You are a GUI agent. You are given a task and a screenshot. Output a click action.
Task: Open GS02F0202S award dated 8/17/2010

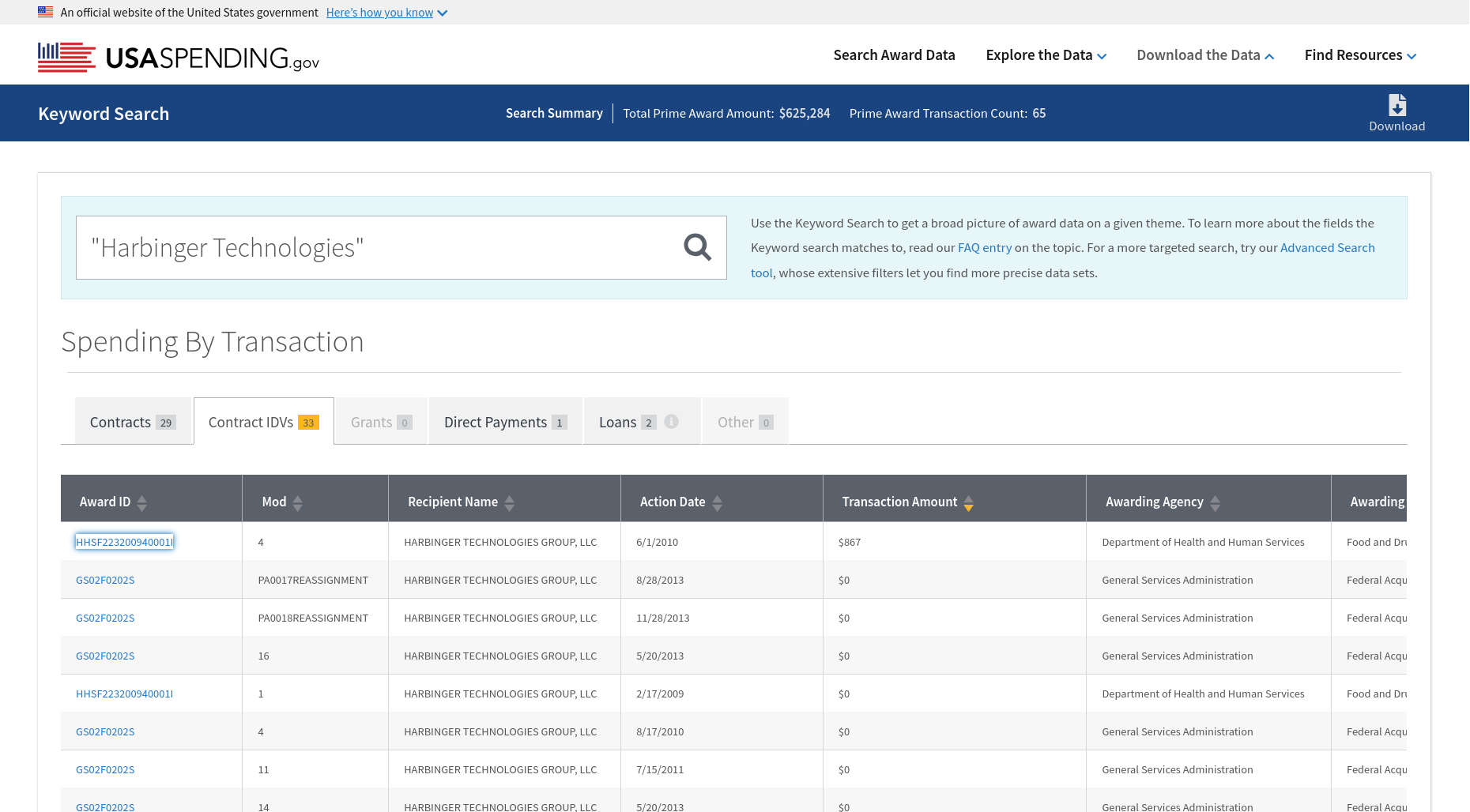pos(105,731)
